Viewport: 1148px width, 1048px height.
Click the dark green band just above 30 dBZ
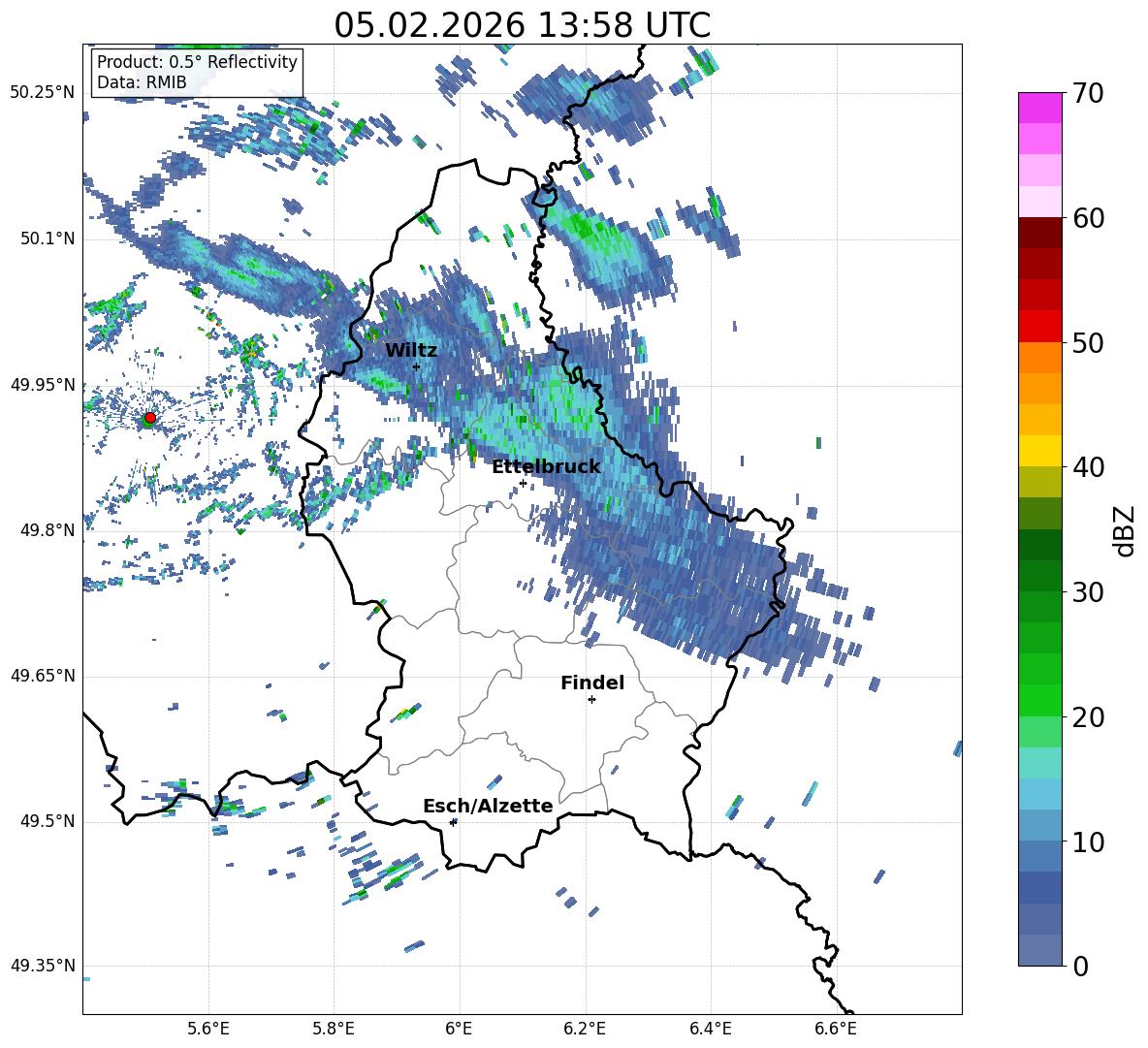click(1039, 576)
